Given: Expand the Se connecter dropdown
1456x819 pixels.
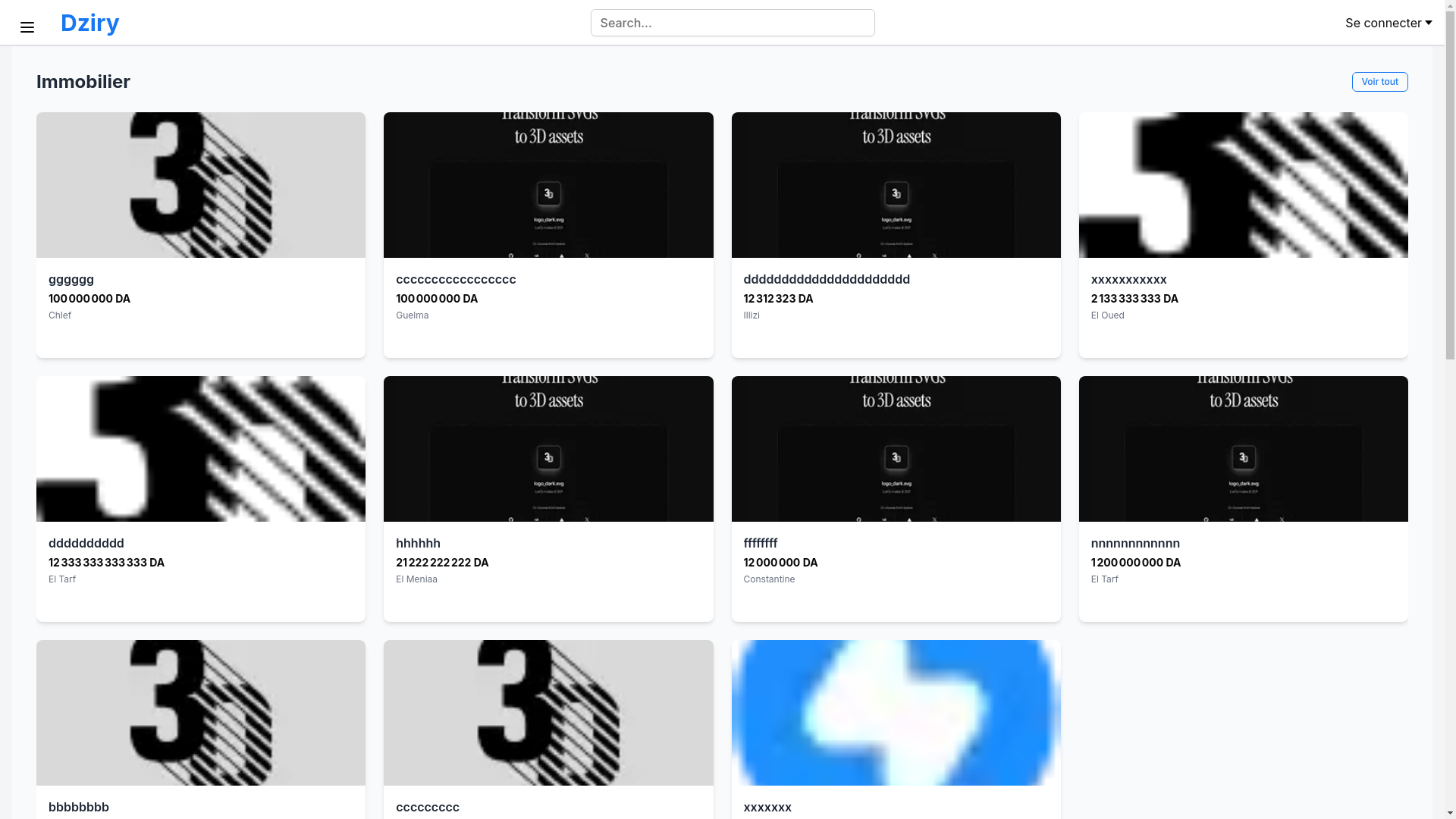Looking at the screenshot, I should coord(1389,23).
